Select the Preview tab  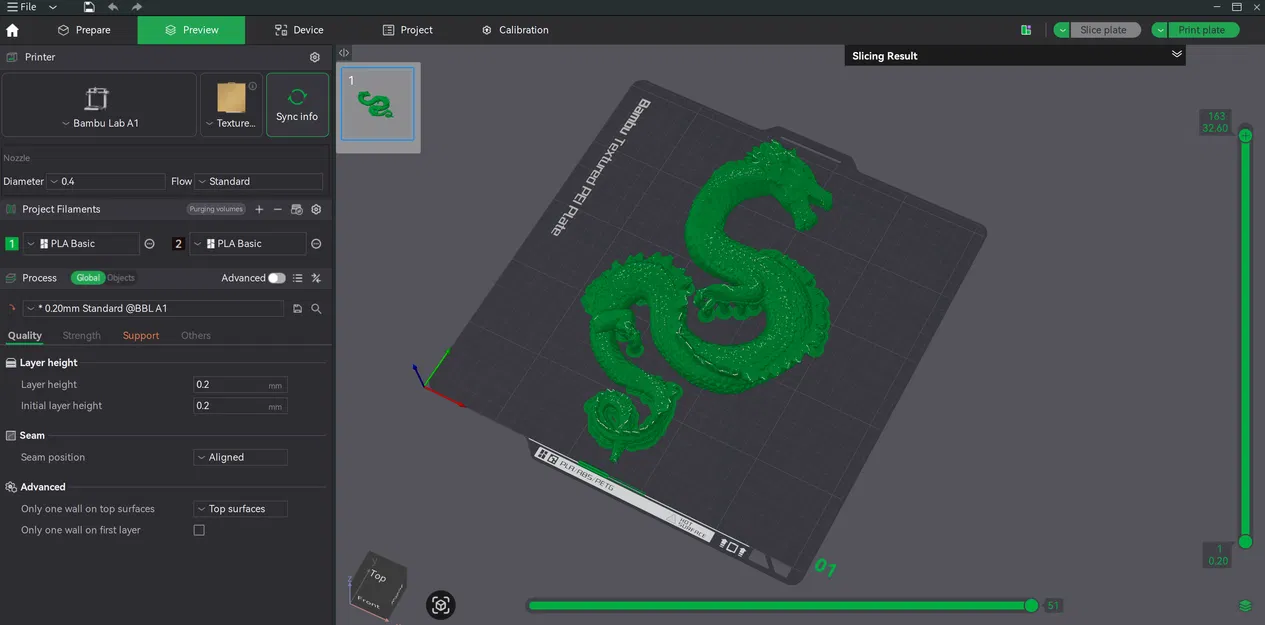[x=191, y=30]
